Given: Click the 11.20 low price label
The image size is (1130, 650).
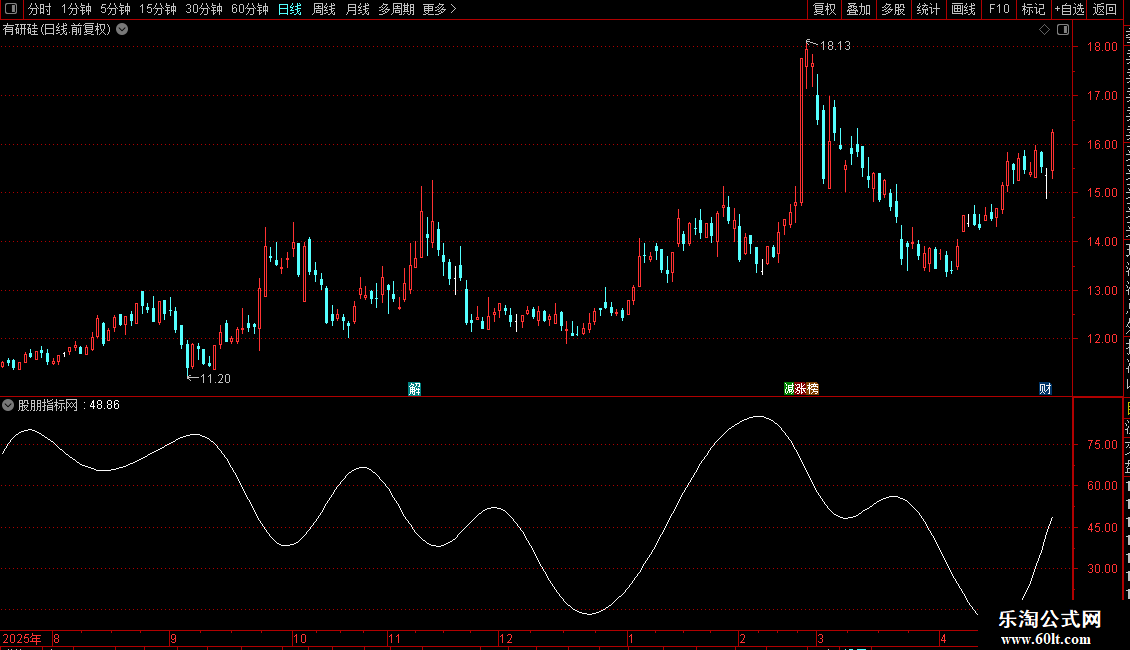Looking at the screenshot, I should (215, 379).
